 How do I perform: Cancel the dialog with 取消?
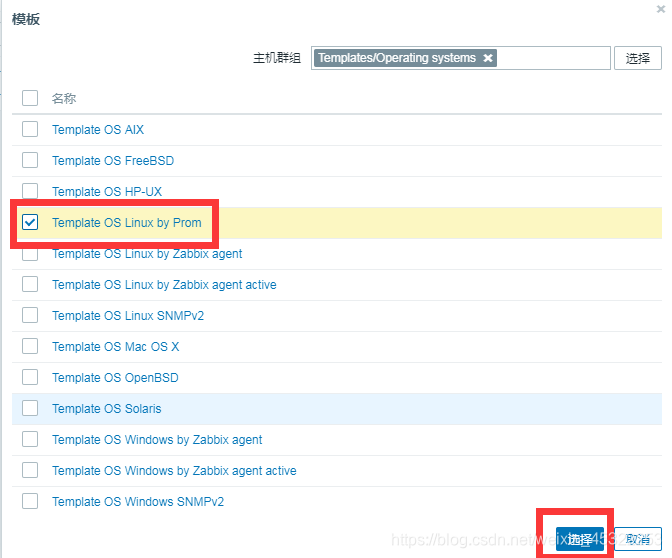(x=638, y=539)
